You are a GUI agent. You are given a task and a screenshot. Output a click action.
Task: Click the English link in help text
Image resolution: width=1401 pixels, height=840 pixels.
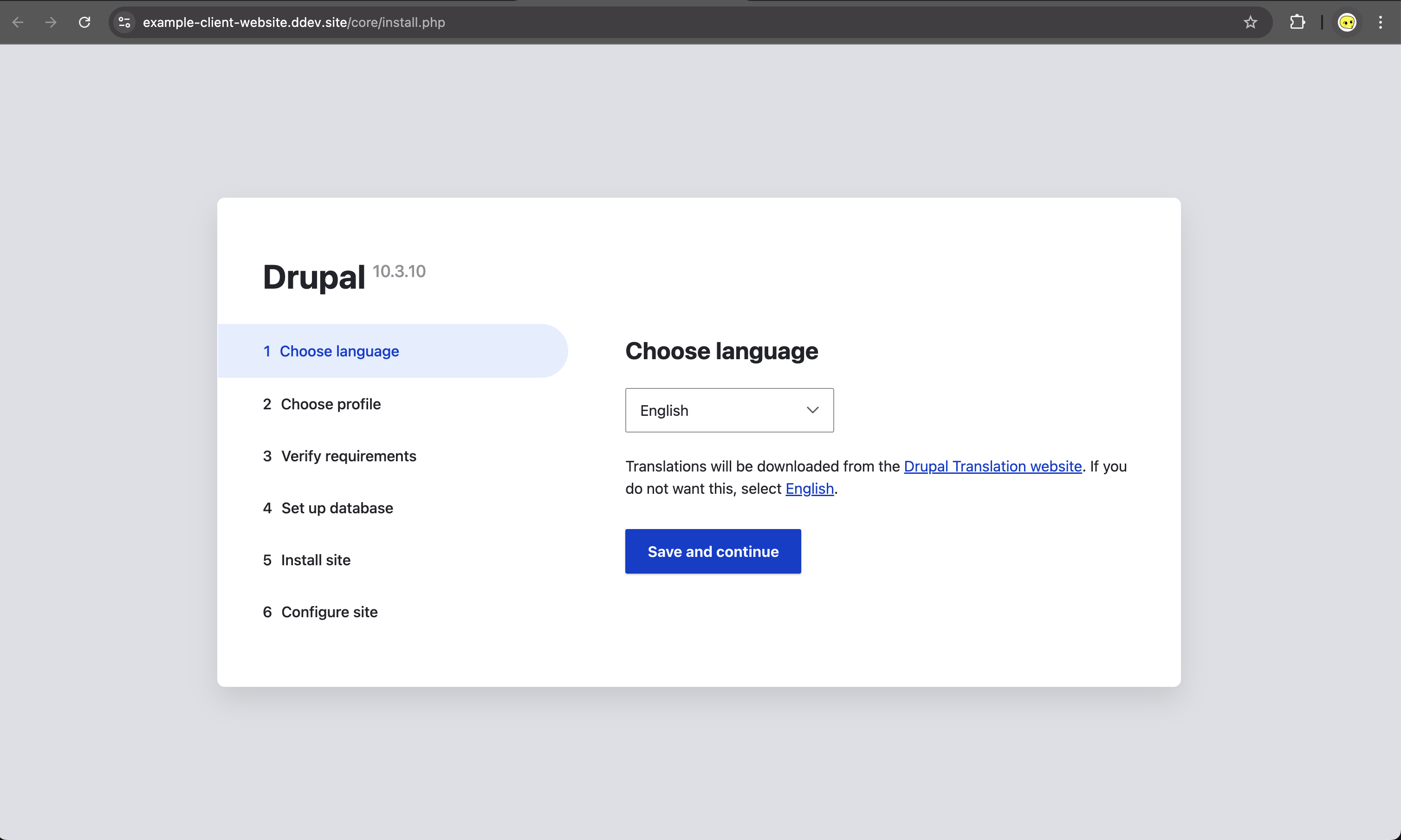tap(809, 489)
